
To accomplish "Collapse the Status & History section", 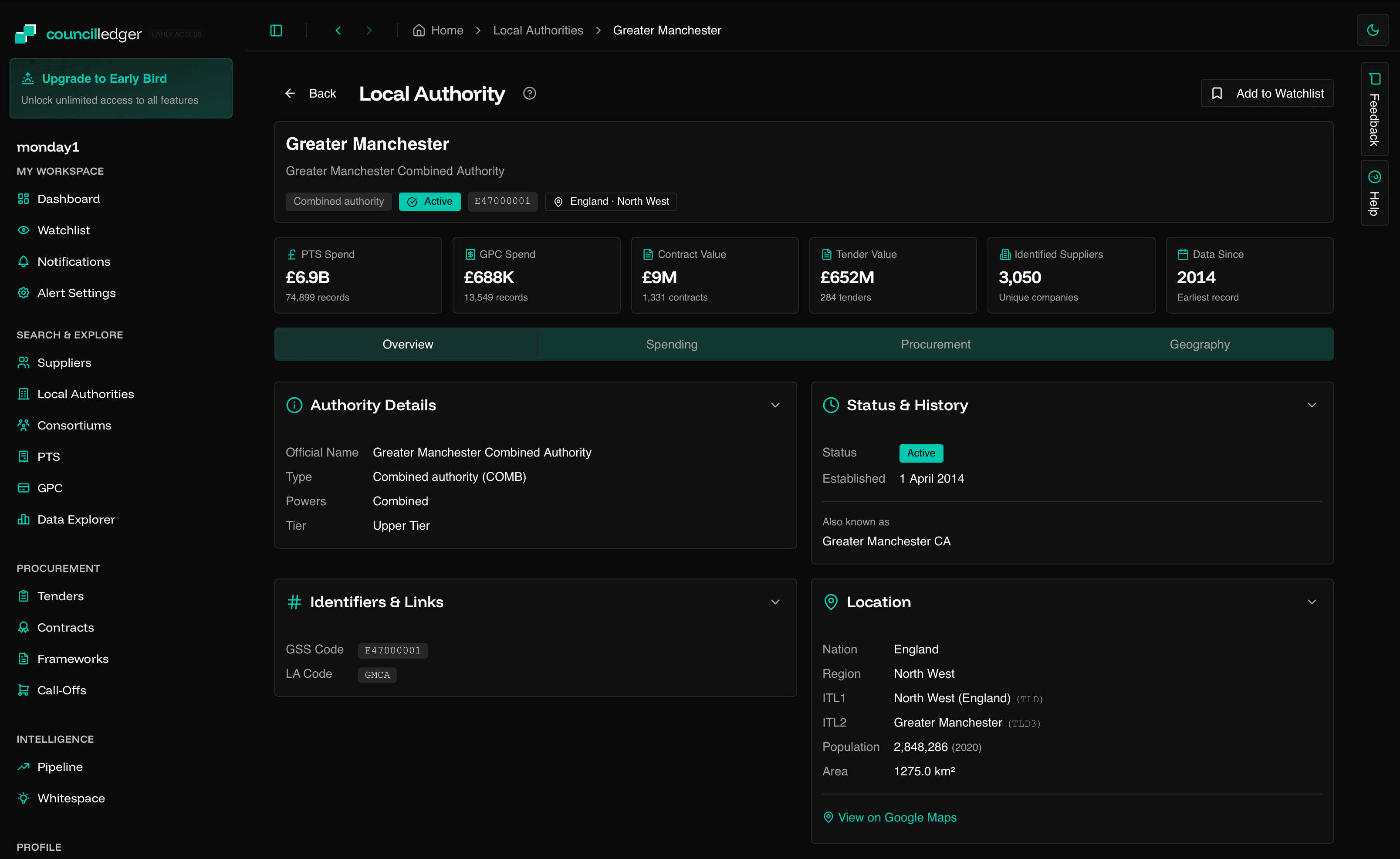I will (1312, 405).
